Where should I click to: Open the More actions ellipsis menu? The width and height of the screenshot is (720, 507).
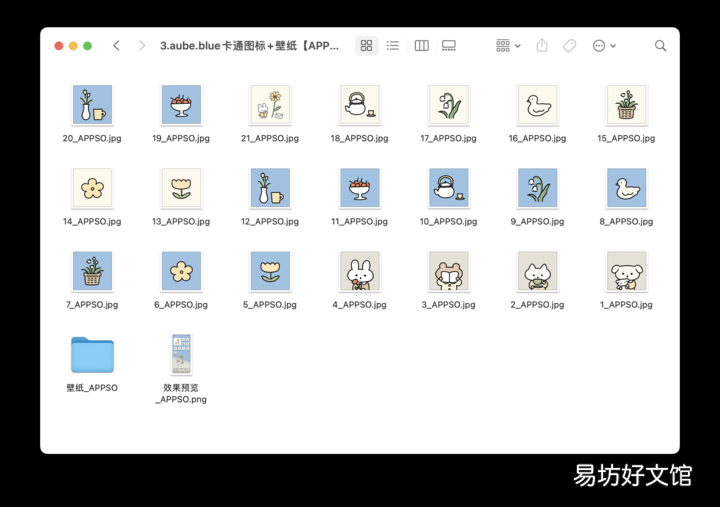(604, 45)
